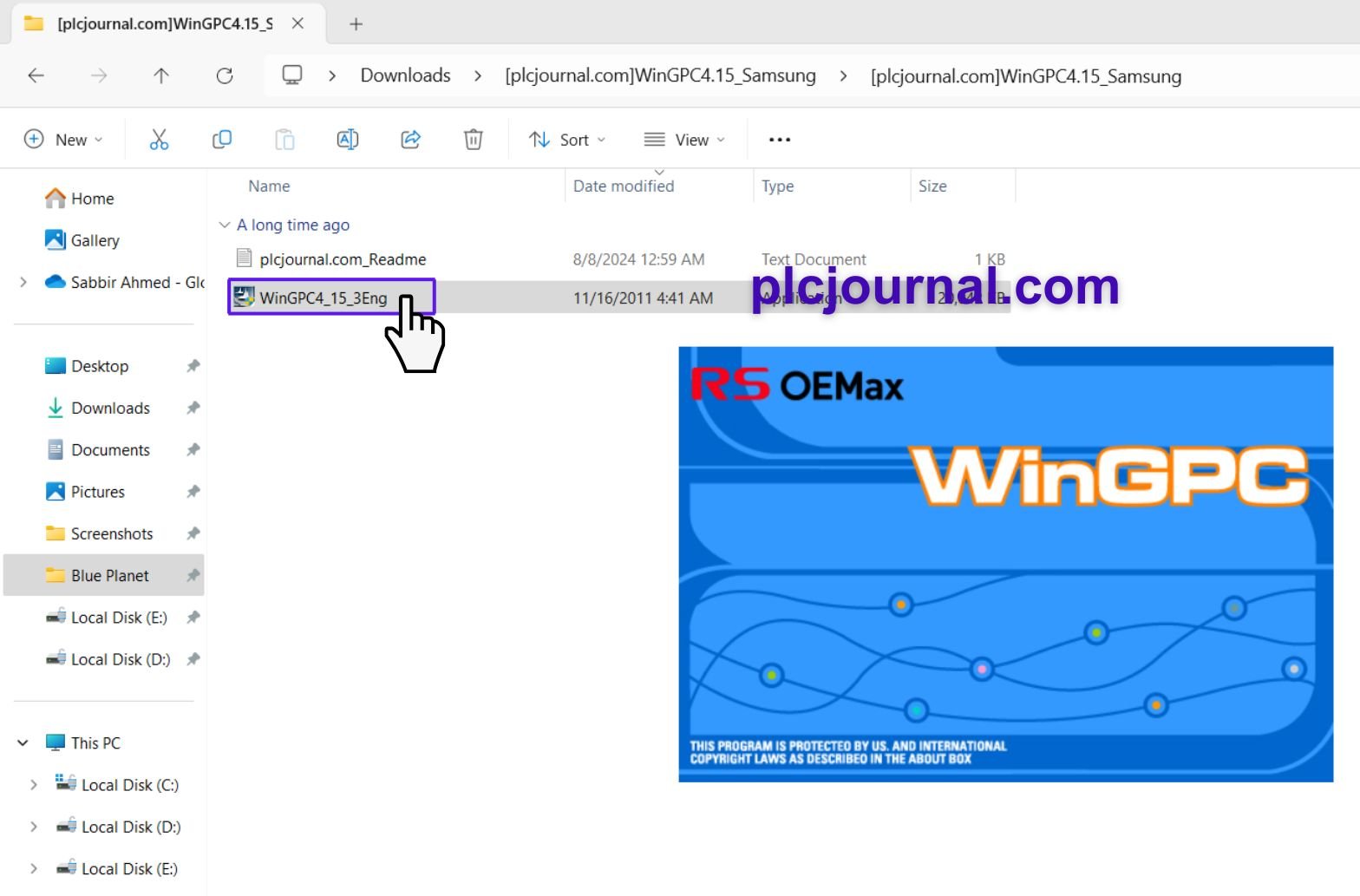The width and height of the screenshot is (1360, 896).
Task: Click the first [plcjournal.com]WinGPC4.15_Samsung breadcrumb
Action: [x=660, y=75]
